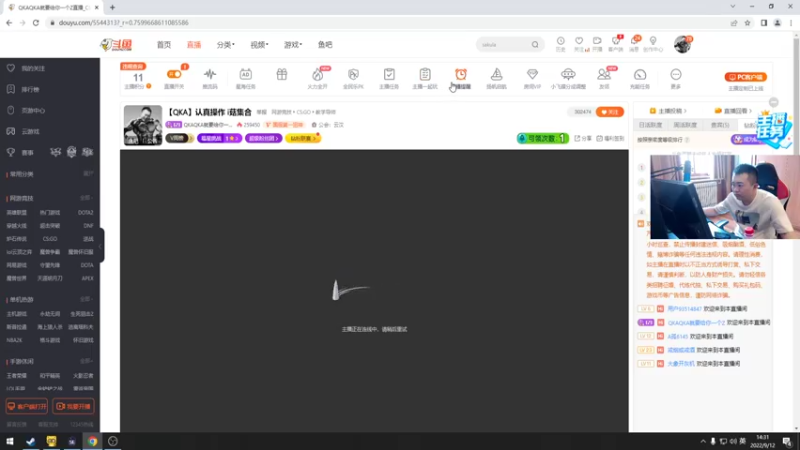The height and width of the screenshot is (450, 800).
Task: Click the green 可领次数 button
Action: (542, 138)
